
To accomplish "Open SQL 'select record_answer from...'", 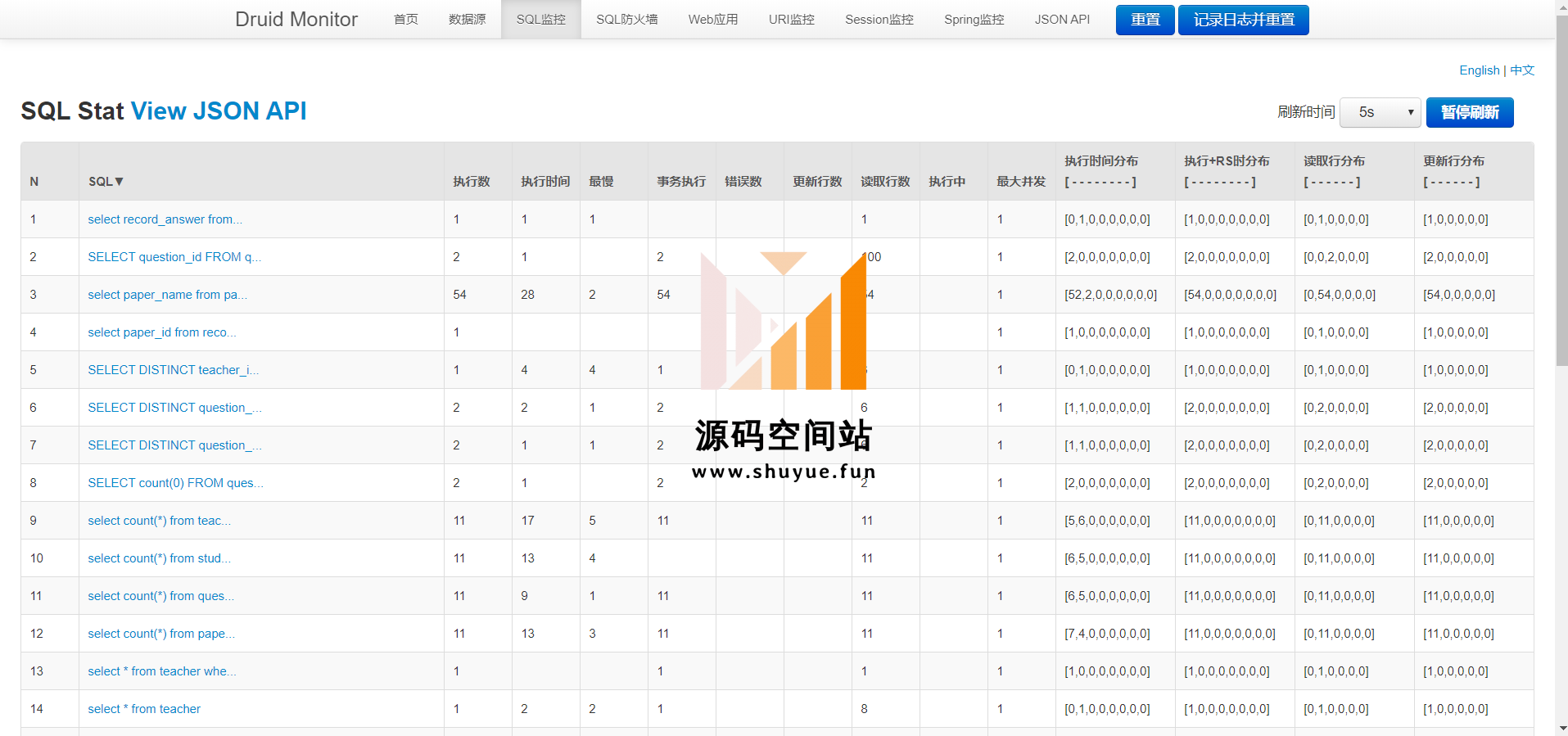I will point(165,219).
